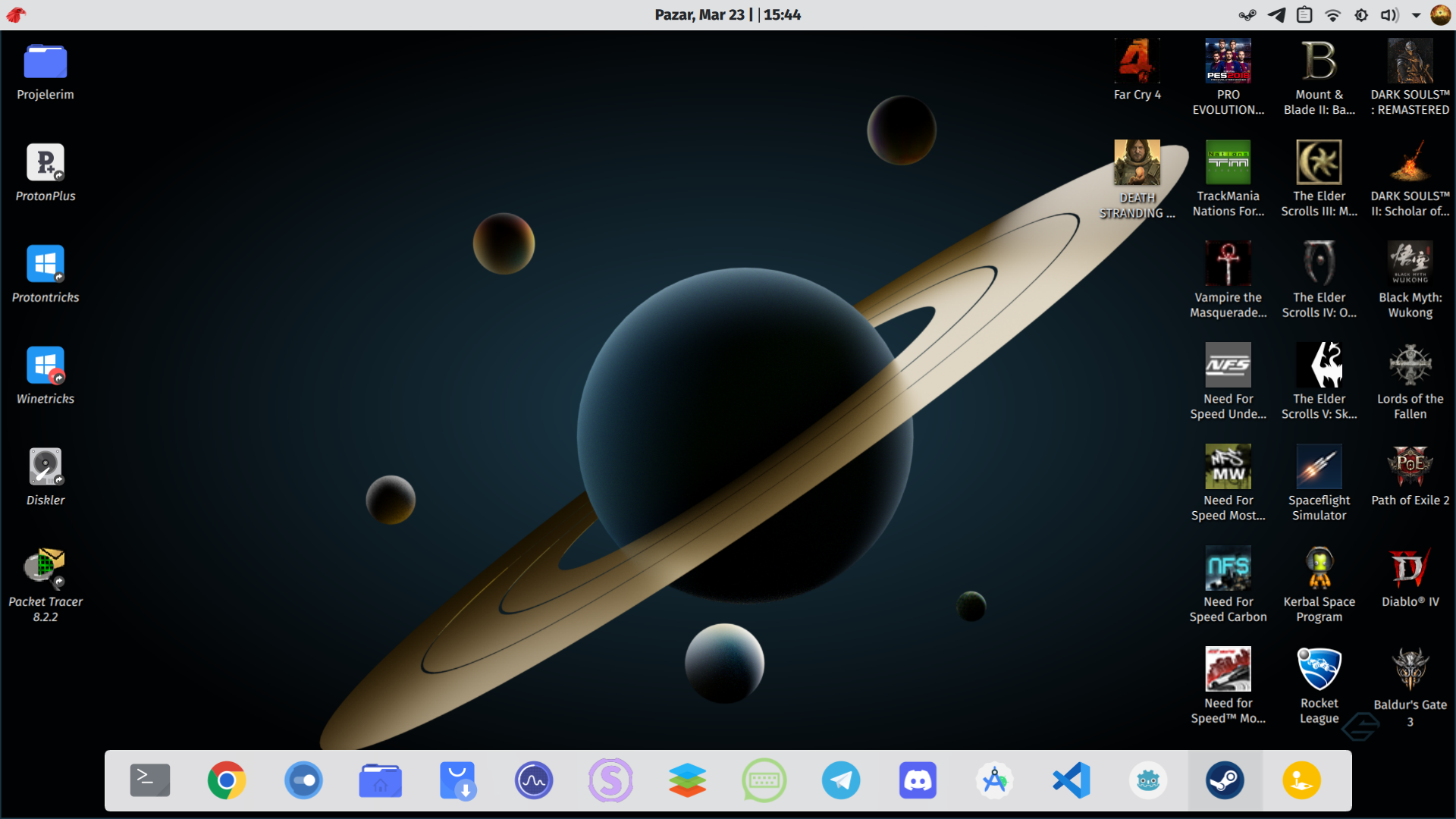Screen dimensions: 1456x819
Task: Open the clipboard tray indicator
Action: (x=1304, y=14)
